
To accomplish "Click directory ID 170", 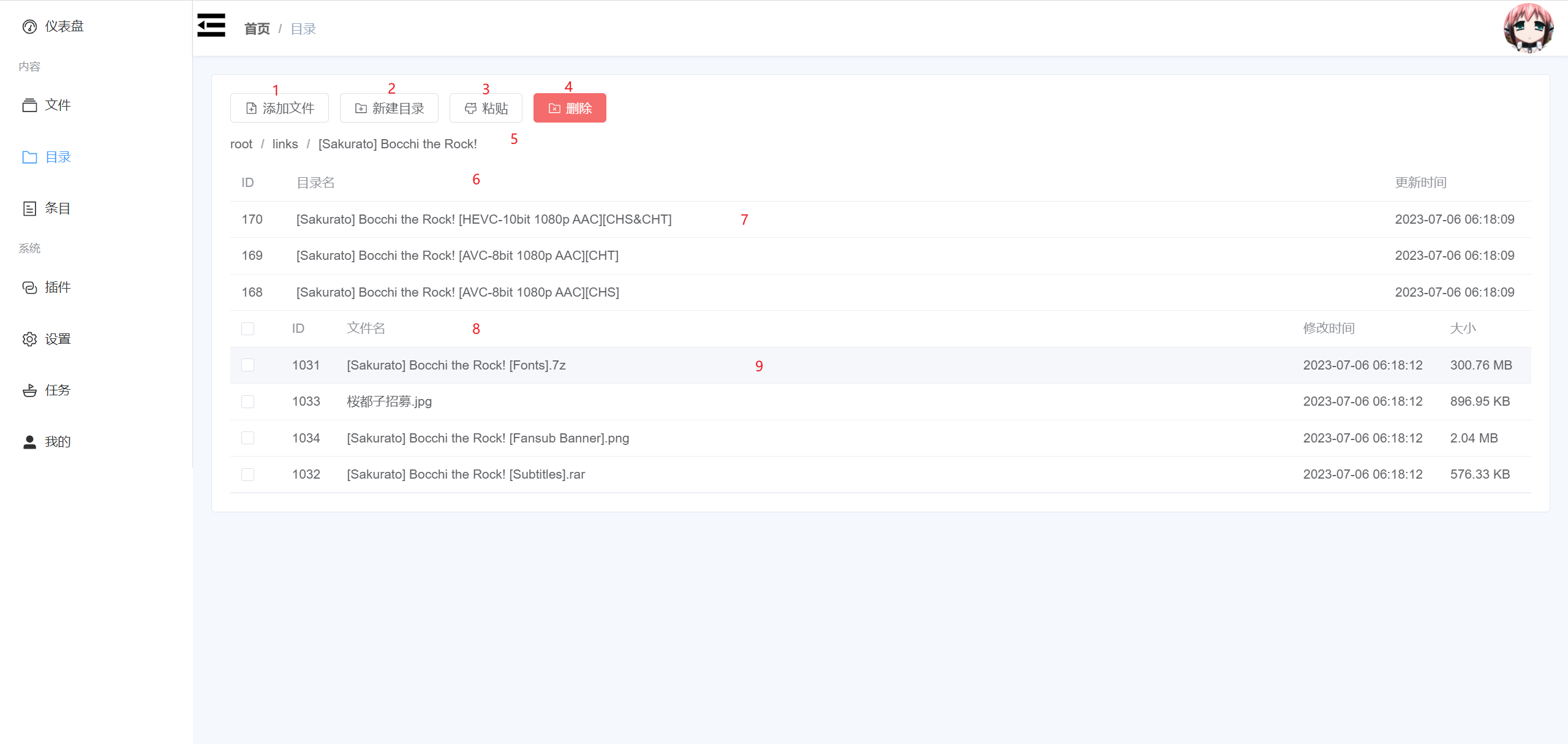I will [252, 219].
